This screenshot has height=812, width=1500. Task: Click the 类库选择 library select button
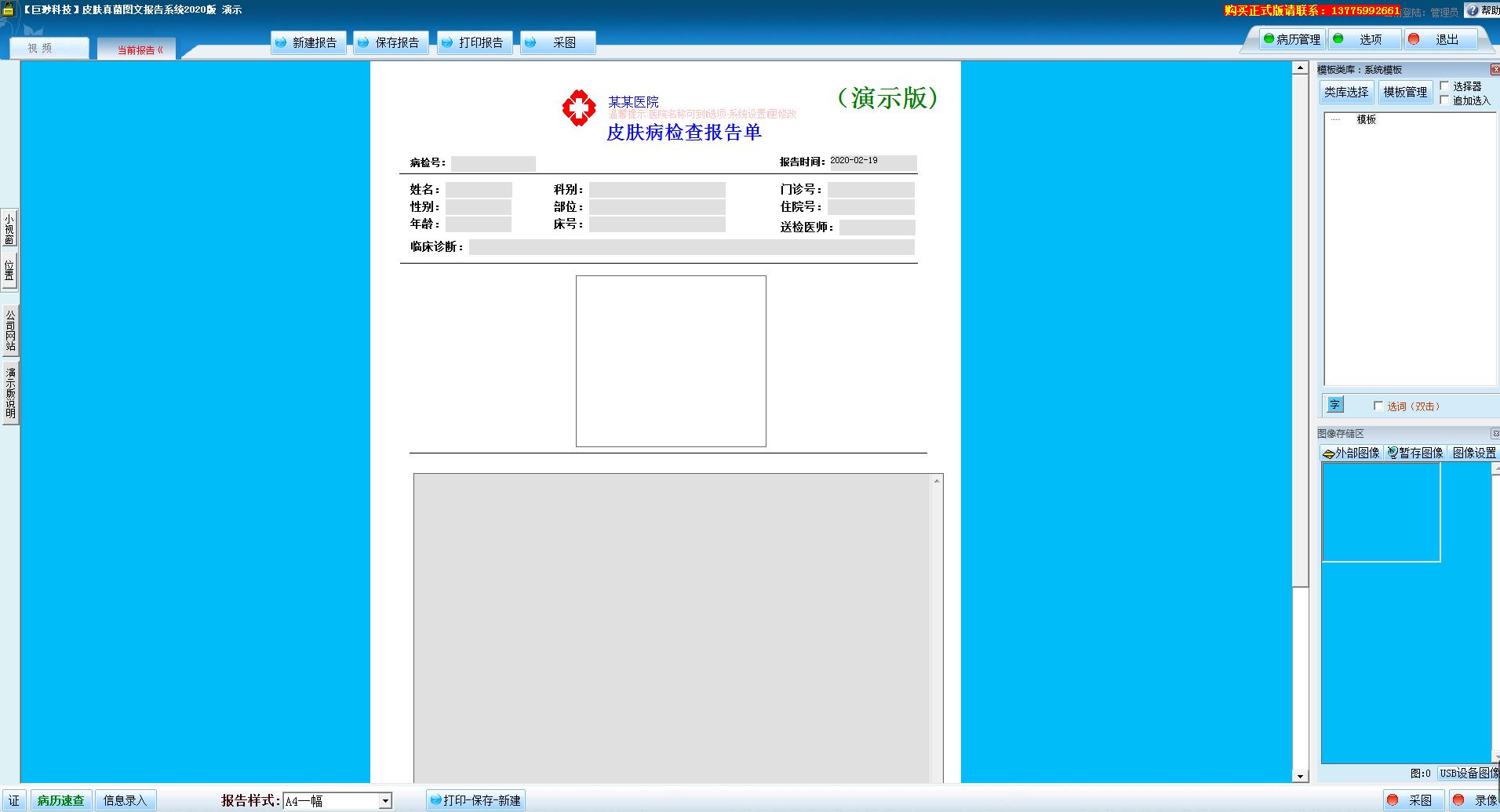tap(1346, 92)
